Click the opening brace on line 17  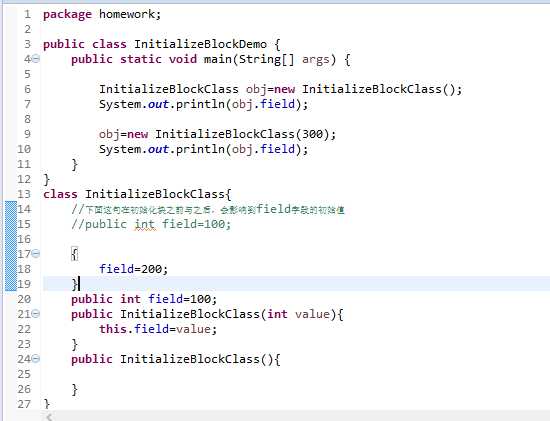click(74, 254)
